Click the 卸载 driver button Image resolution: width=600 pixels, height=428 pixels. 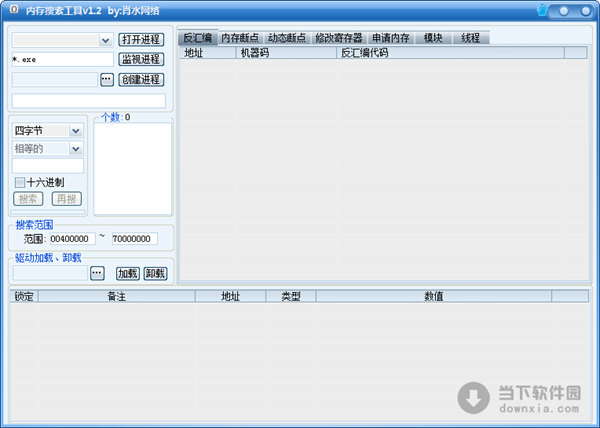point(155,273)
